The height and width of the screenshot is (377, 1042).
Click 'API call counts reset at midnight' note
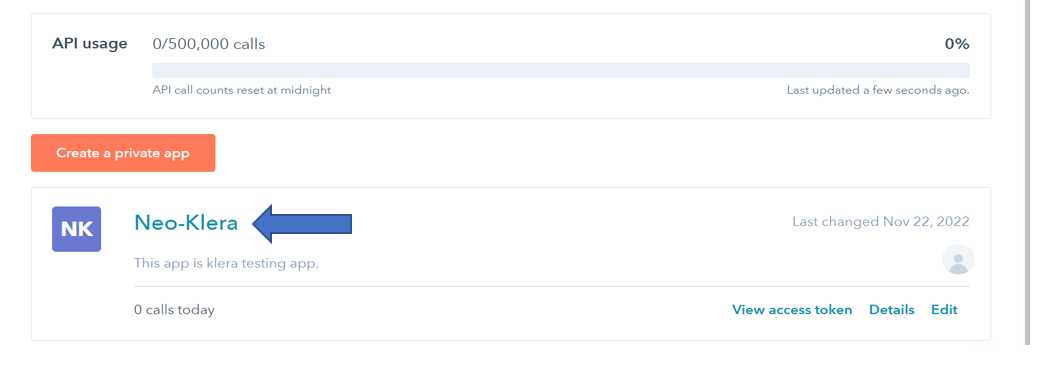(x=242, y=90)
